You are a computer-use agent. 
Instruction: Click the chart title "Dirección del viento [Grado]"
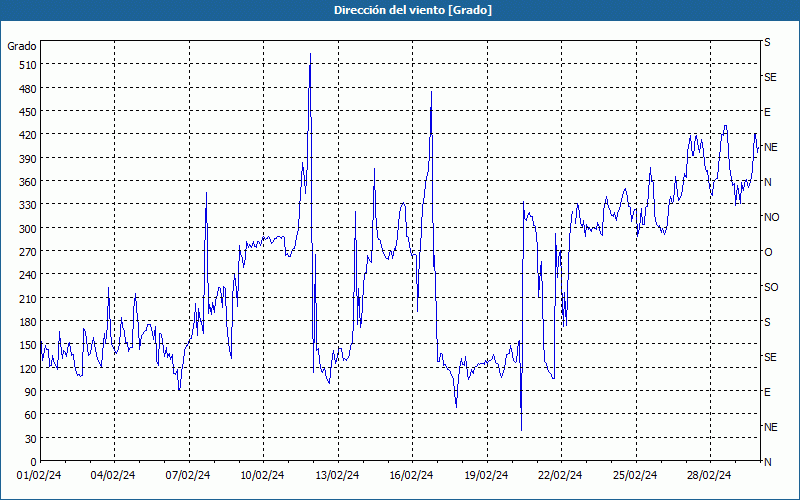tap(413, 10)
